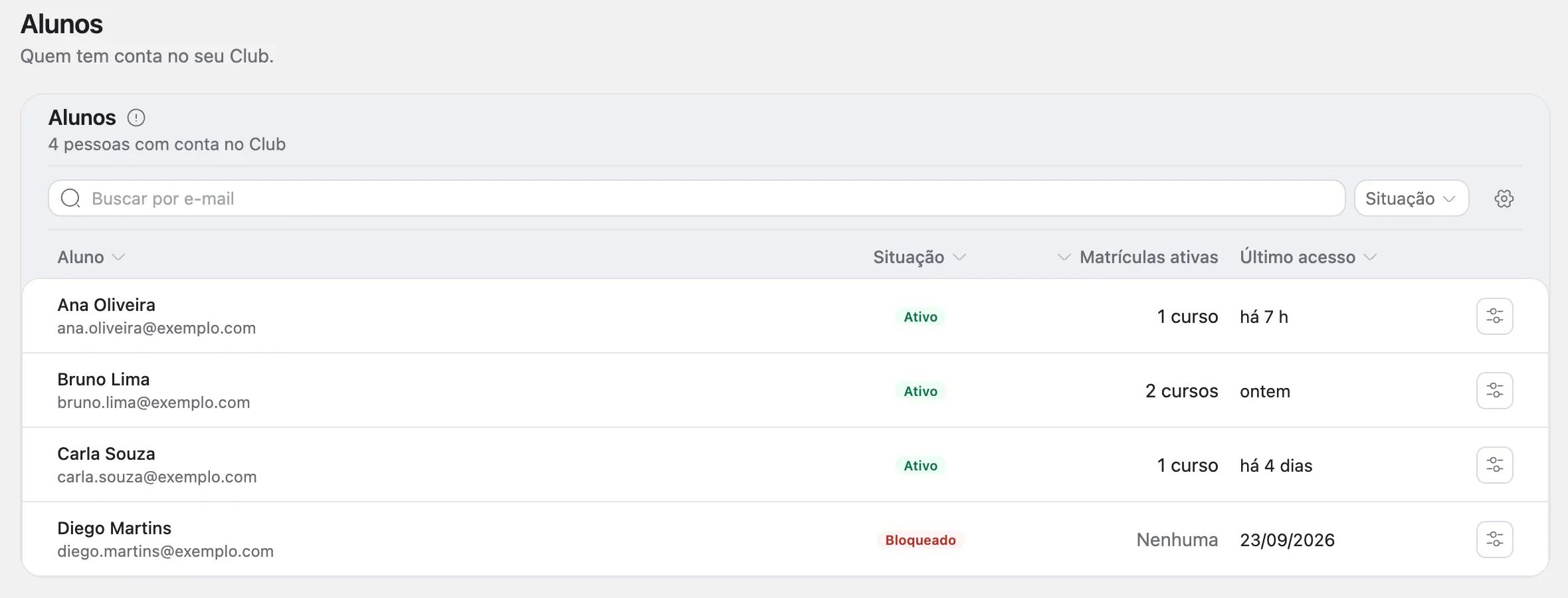This screenshot has height=598, width=1568.
Task: Click diego.martins@exemplo.com email
Action: [x=165, y=551]
